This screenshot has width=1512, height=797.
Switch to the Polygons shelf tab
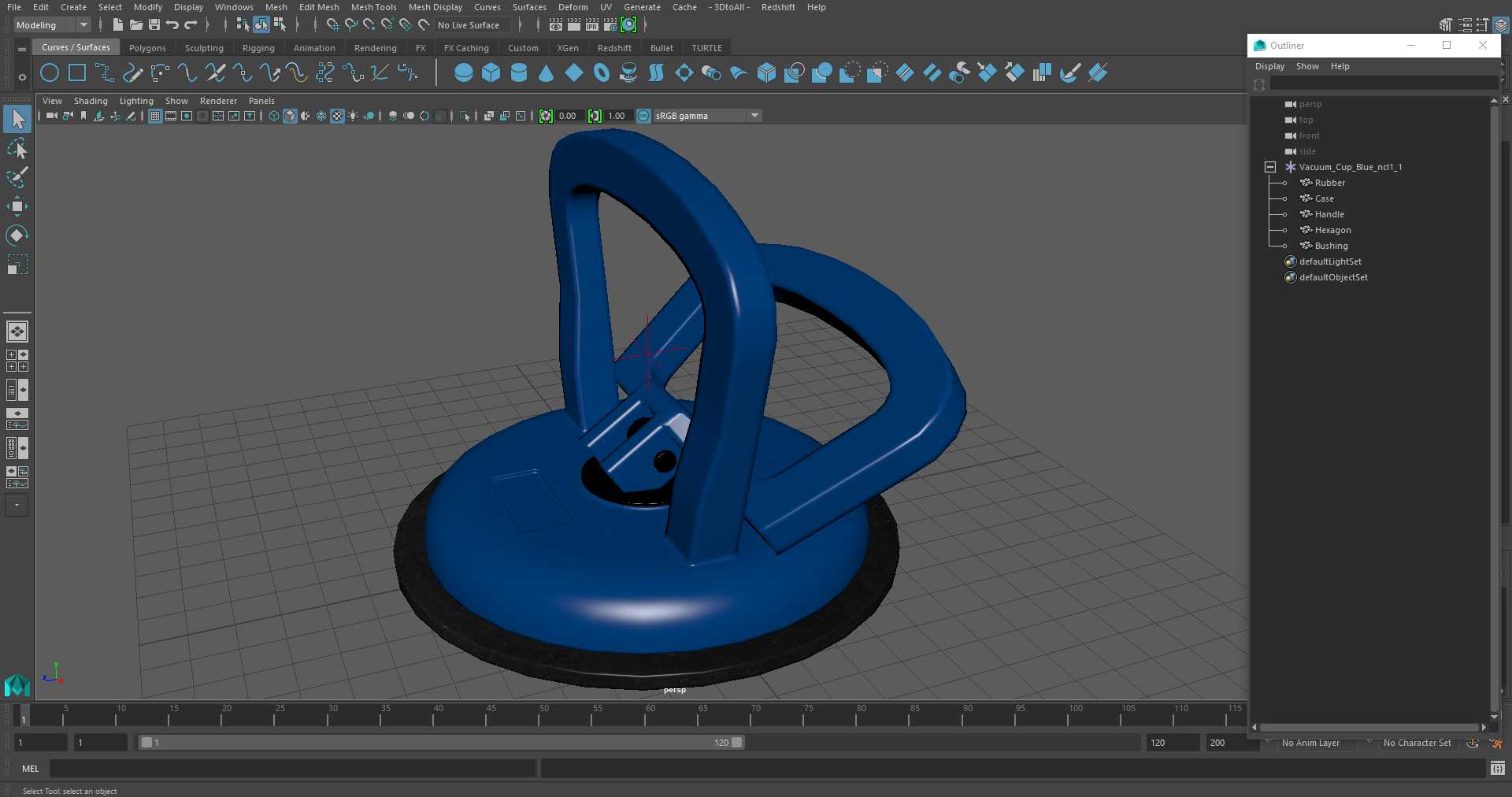pyautogui.click(x=147, y=48)
